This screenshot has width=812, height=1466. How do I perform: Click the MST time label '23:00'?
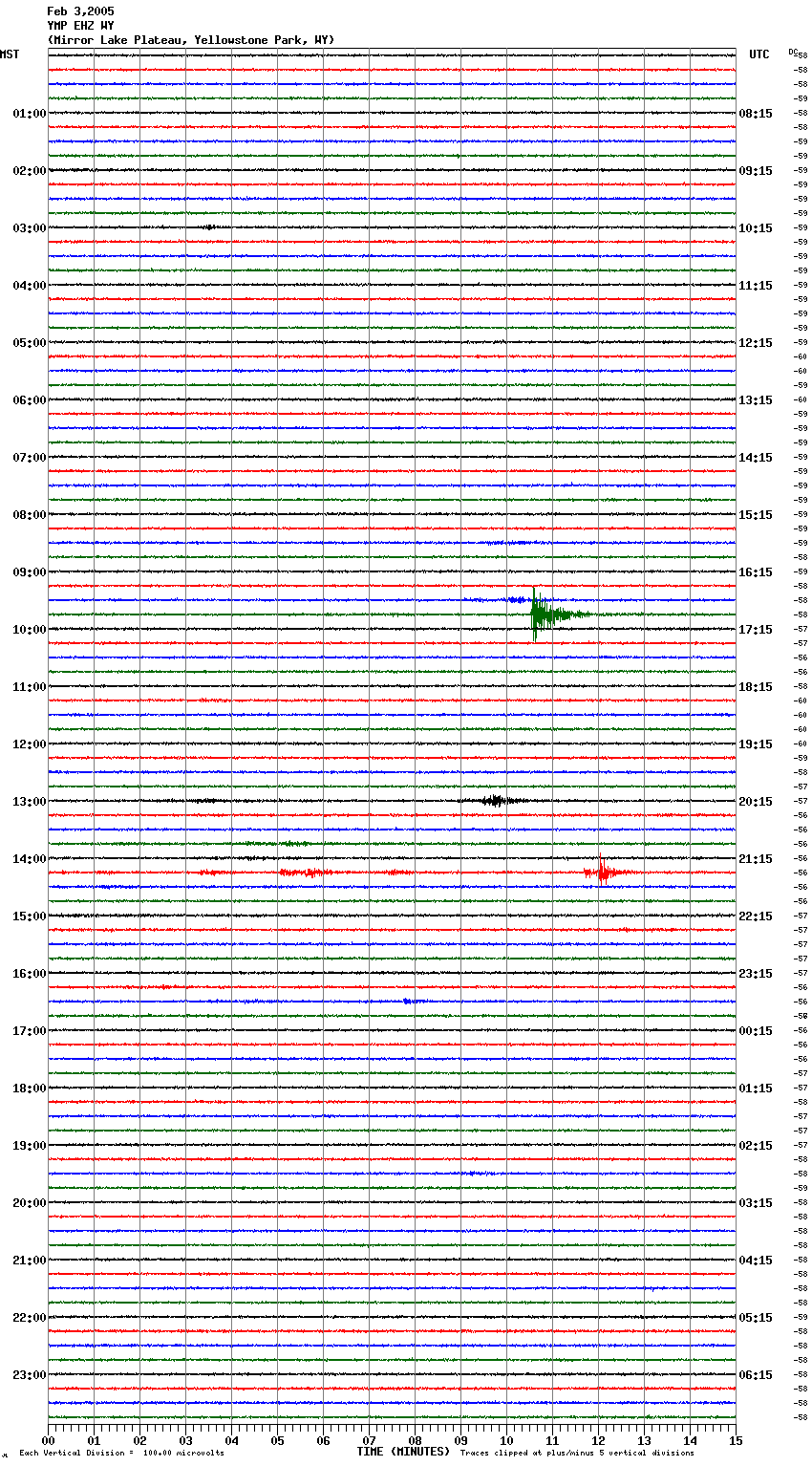pos(30,1375)
